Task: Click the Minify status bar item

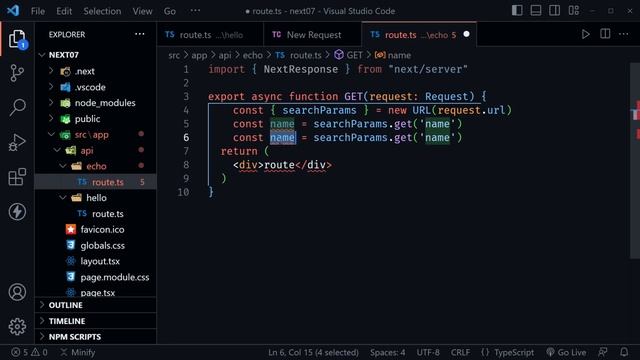Action: coord(78,352)
